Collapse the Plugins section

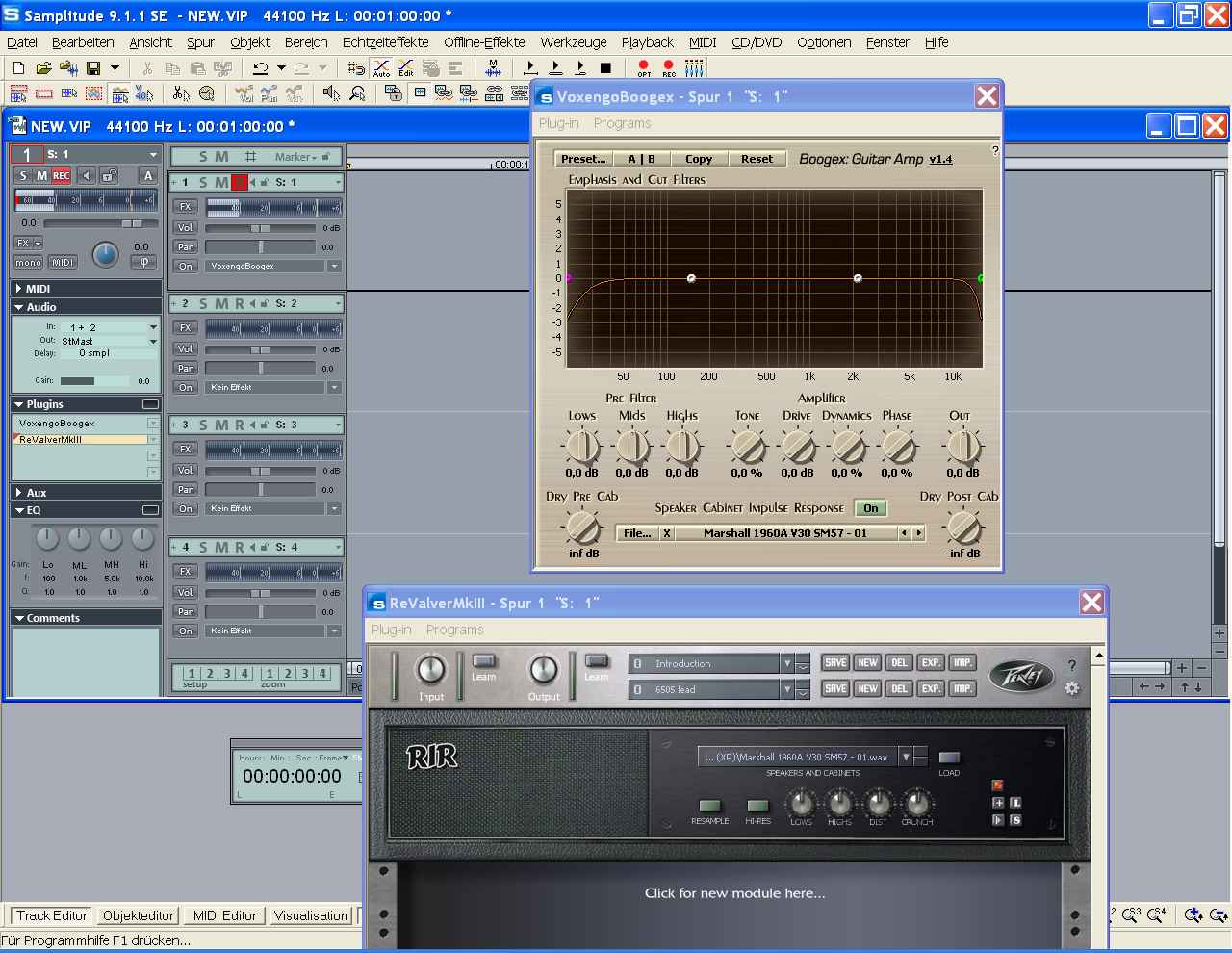click(18, 404)
